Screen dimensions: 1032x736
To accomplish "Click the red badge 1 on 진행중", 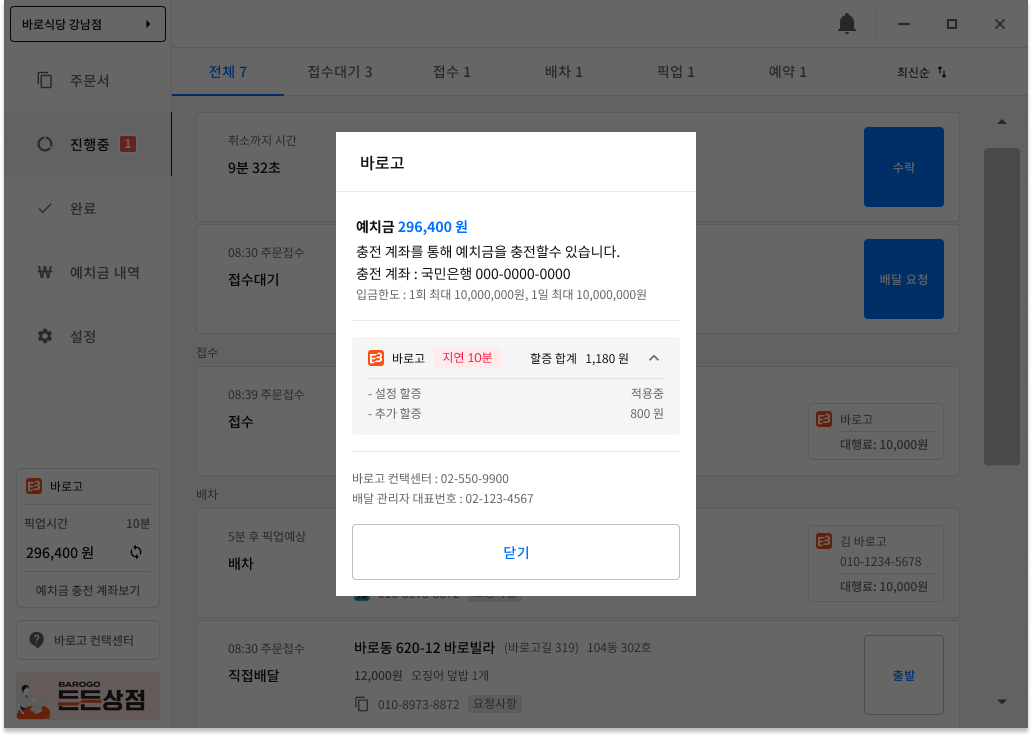I will pos(128,144).
